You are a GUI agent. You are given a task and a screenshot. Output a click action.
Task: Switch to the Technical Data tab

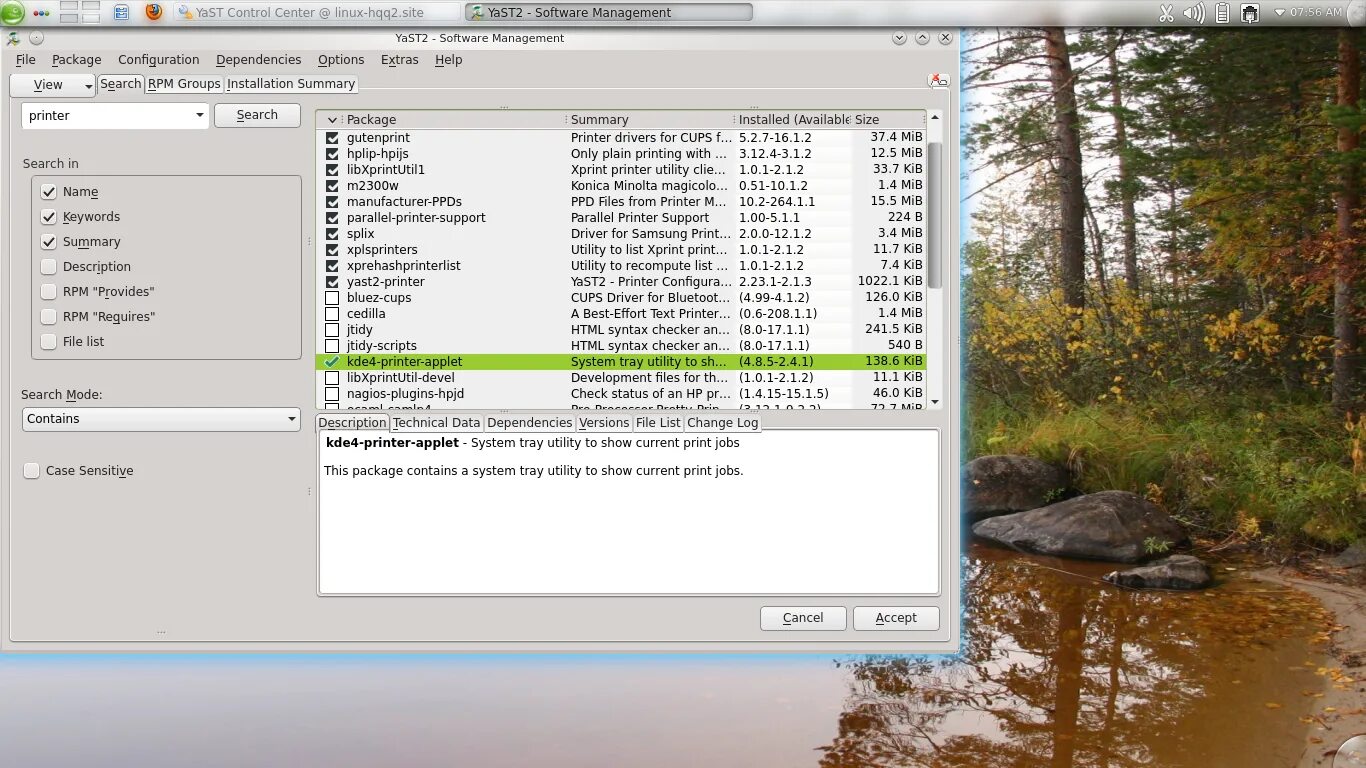coord(436,423)
